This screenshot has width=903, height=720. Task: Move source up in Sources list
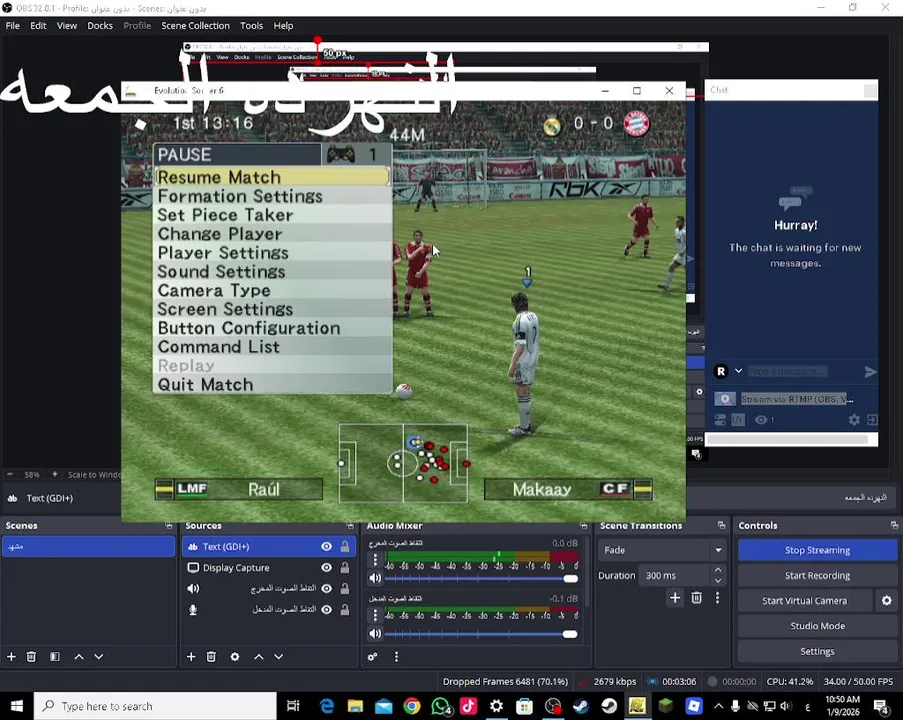(x=259, y=657)
